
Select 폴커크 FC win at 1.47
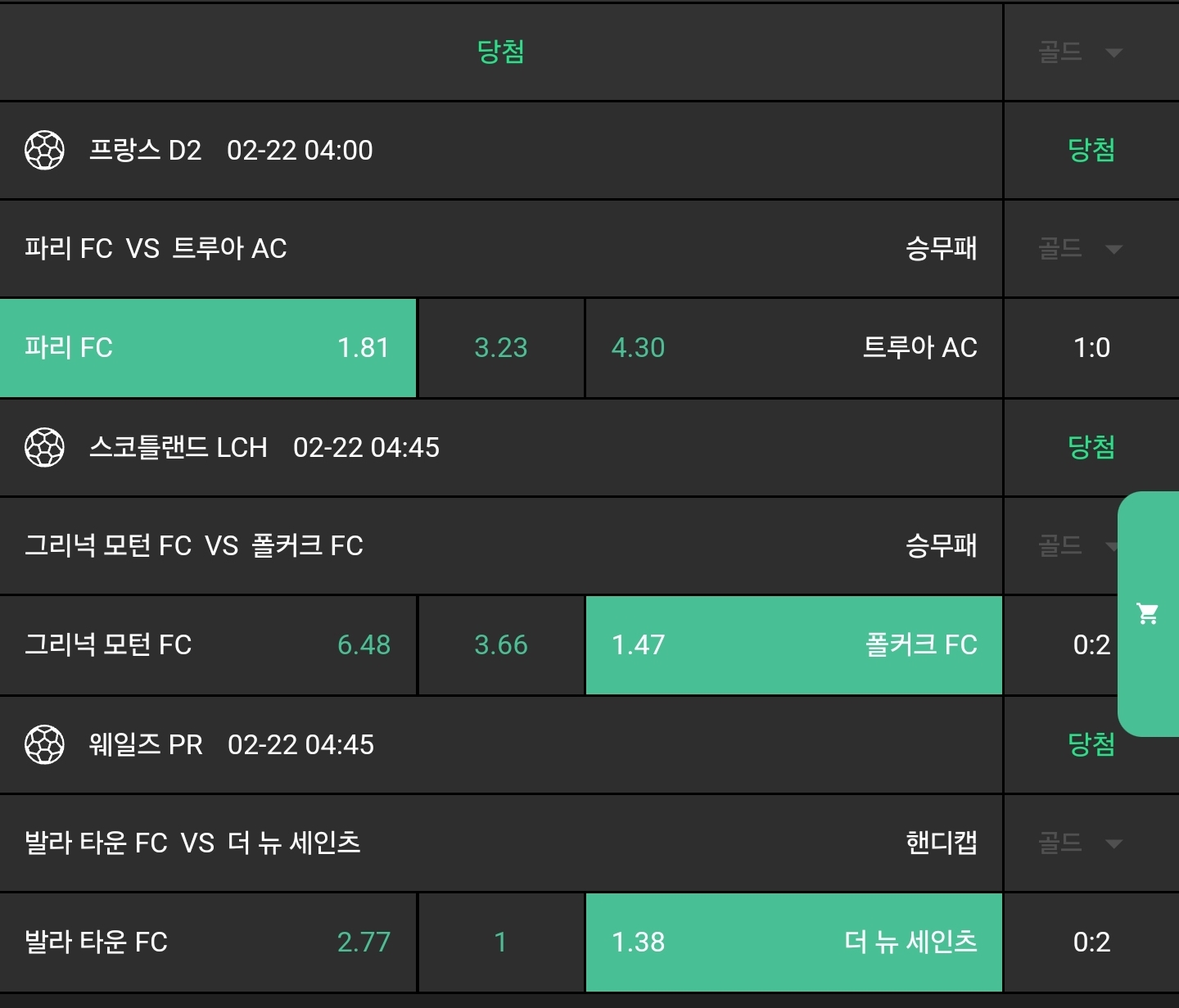pos(793,644)
